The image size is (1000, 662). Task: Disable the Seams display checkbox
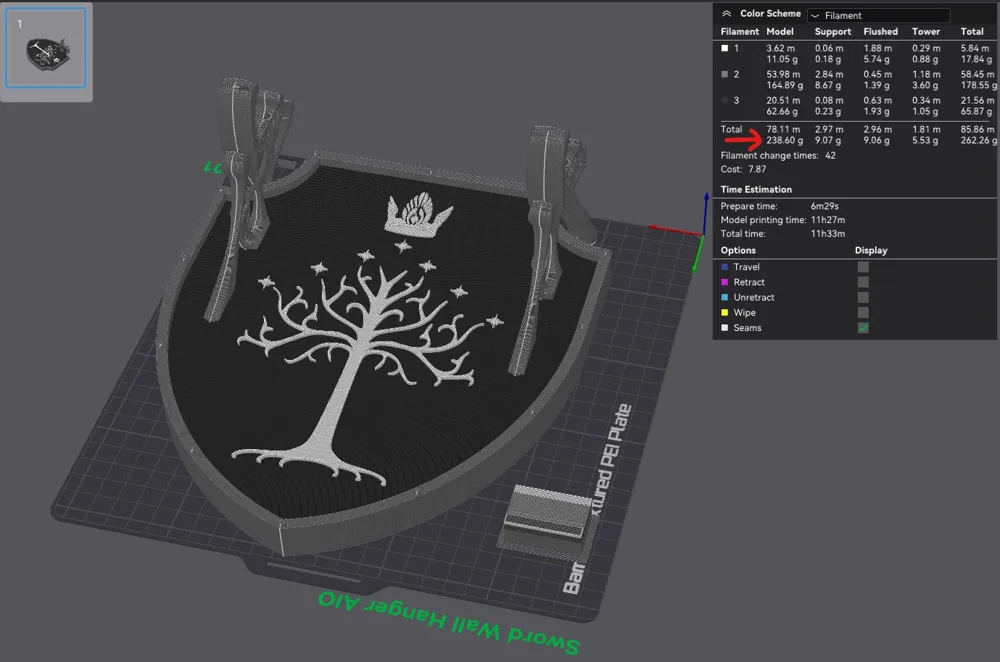tap(862, 327)
